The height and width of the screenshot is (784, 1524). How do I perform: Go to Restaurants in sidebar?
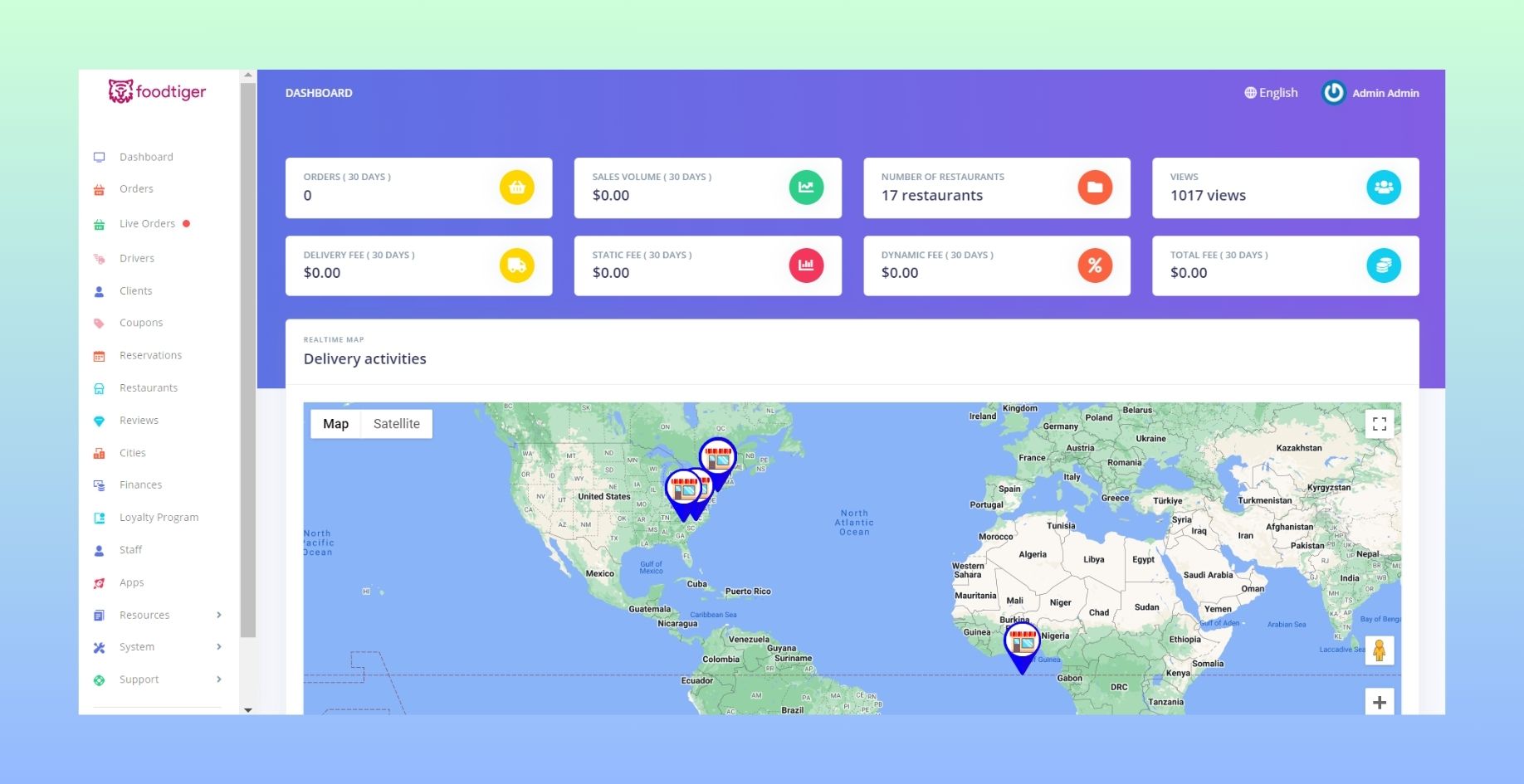(x=148, y=387)
